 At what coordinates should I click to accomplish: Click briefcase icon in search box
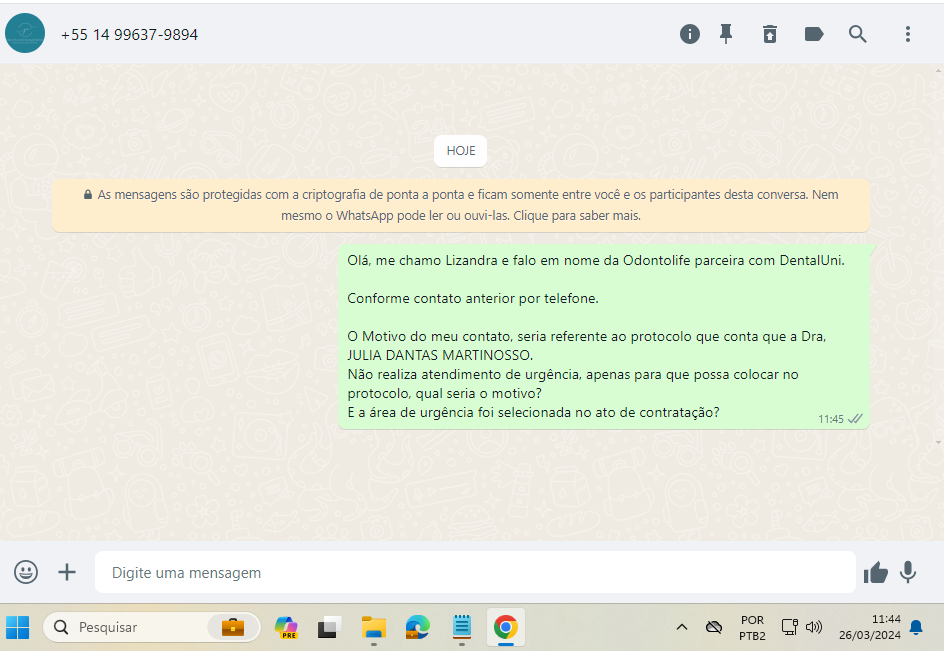(x=233, y=628)
